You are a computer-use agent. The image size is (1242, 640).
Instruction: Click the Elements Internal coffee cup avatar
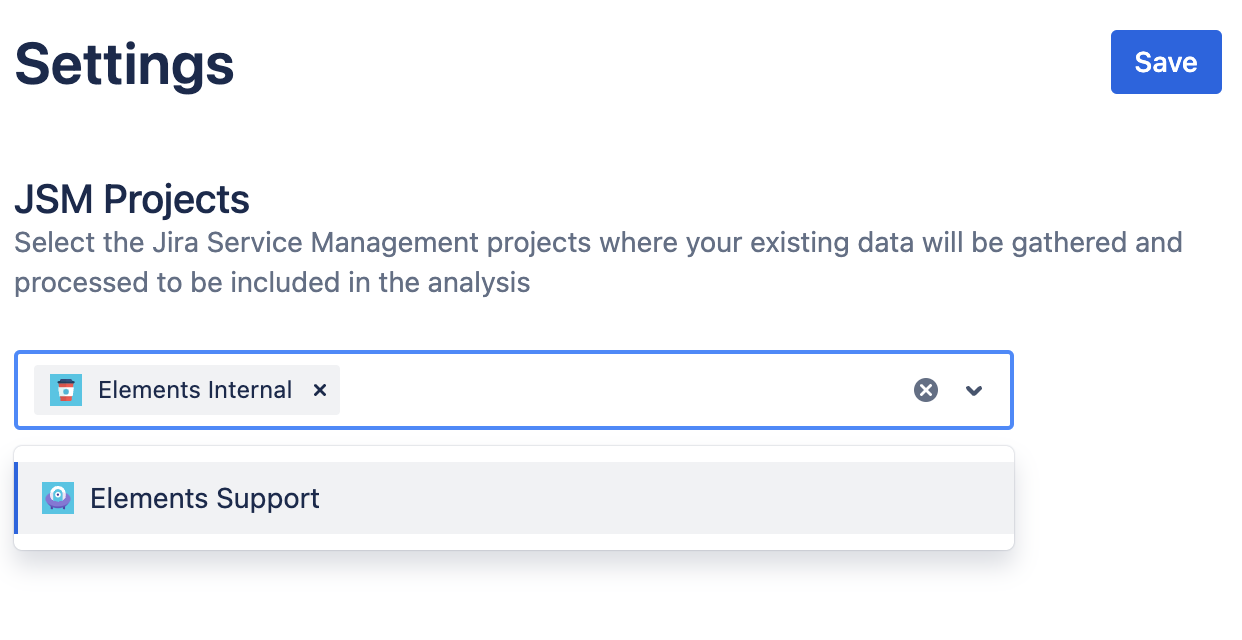66,390
